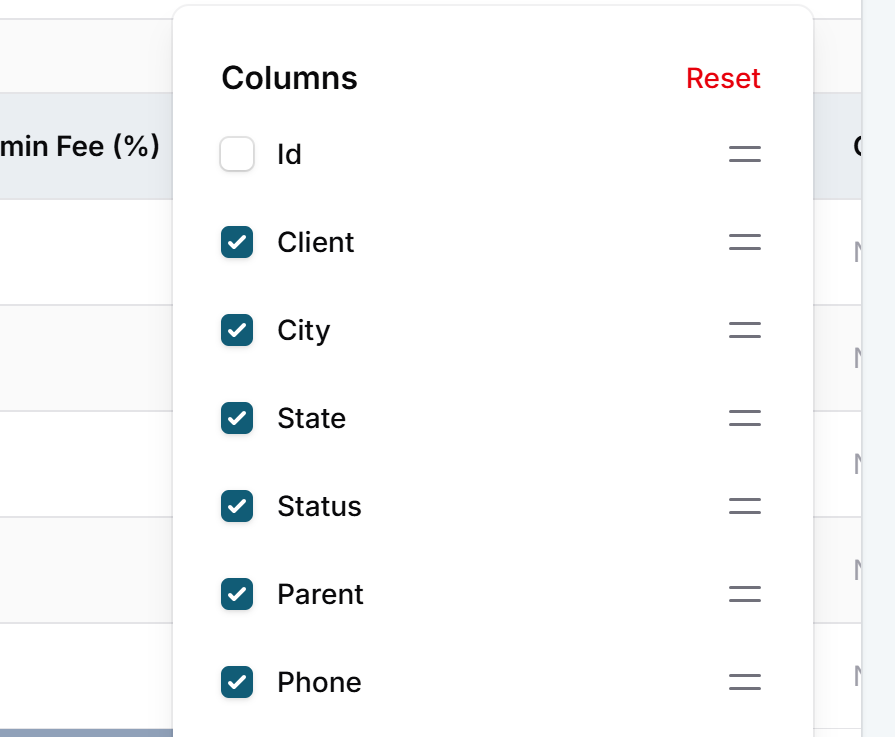
Task: Click the Parent label text
Action: 320,594
